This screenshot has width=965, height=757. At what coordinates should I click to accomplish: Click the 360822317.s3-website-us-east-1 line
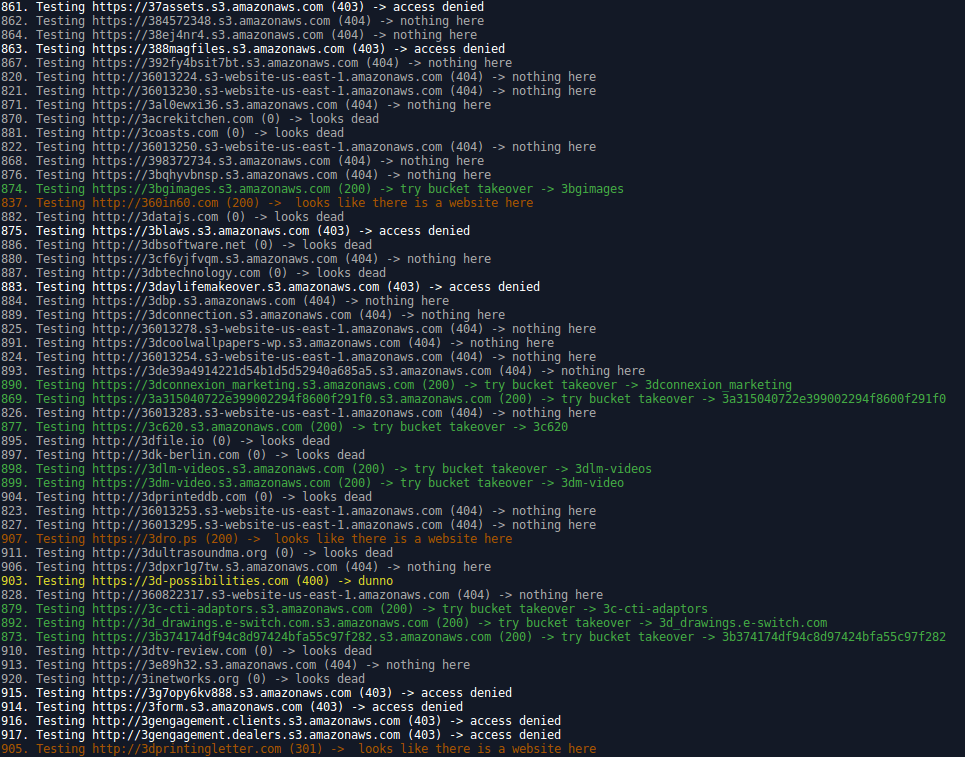tap(302, 595)
